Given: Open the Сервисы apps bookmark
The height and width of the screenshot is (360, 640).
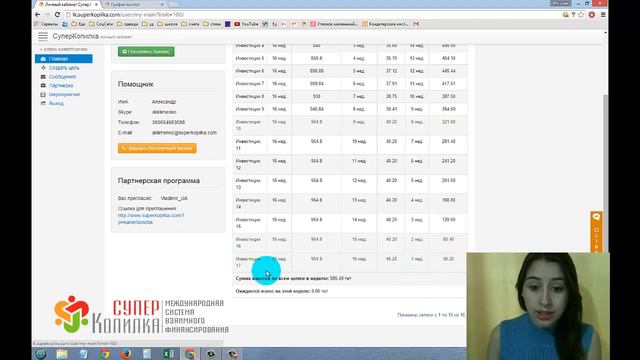Looking at the screenshot, I should [46, 24].
